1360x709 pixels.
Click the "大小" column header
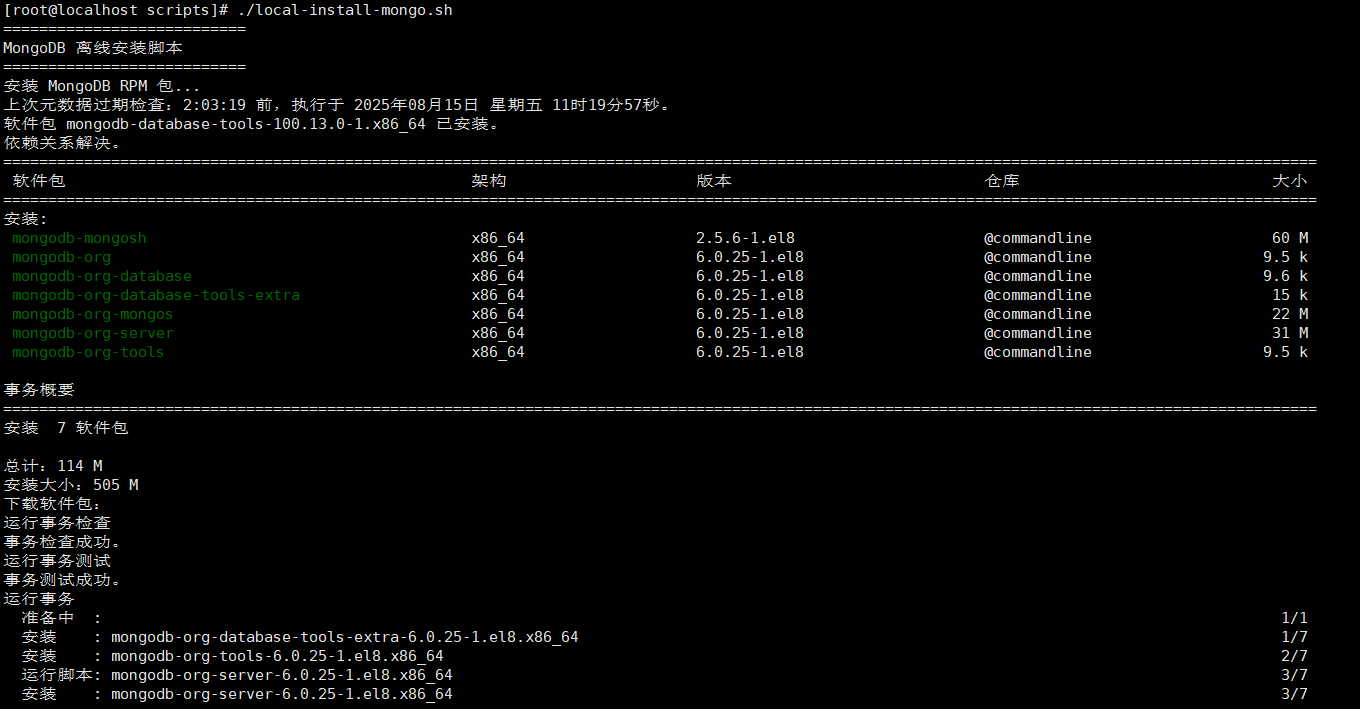coord(1290,181)
